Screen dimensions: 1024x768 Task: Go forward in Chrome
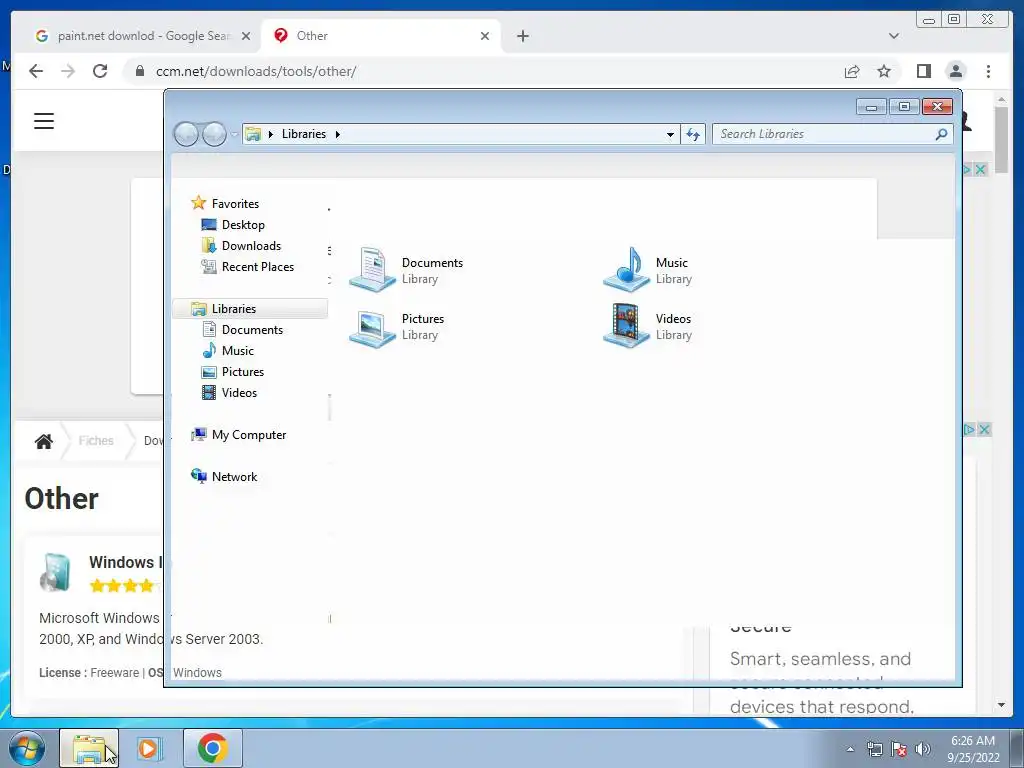click(68, 71)
